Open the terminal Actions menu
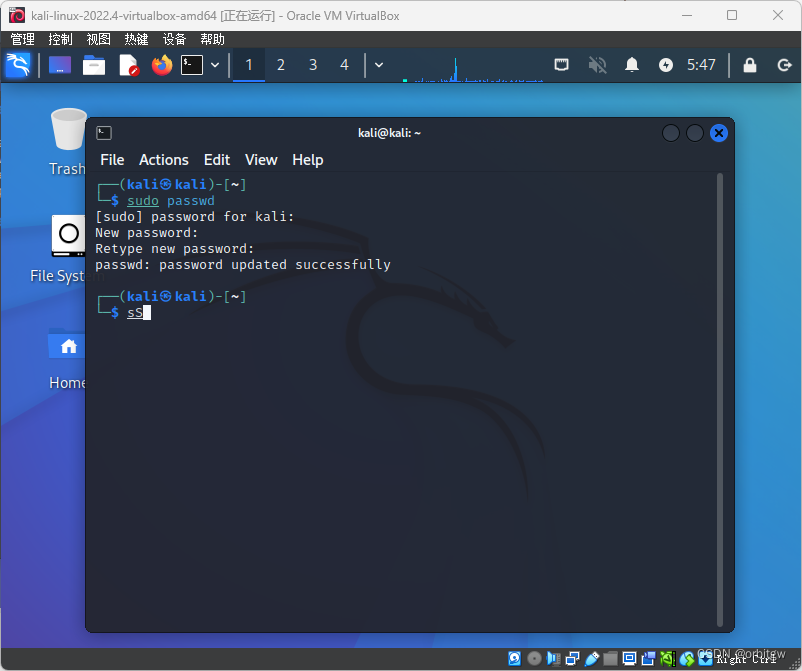 coord(164,160)
